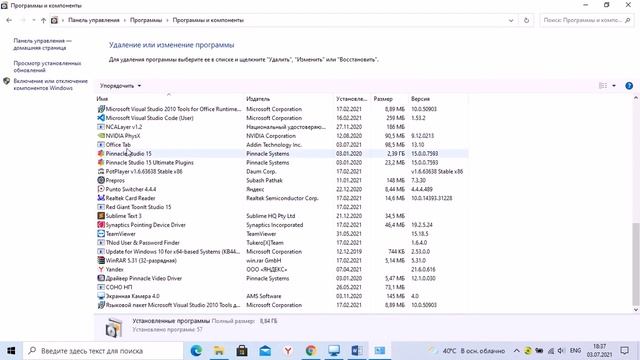
Task: Open the Mail app from the taskbar
Action: (x=265, y=351)
